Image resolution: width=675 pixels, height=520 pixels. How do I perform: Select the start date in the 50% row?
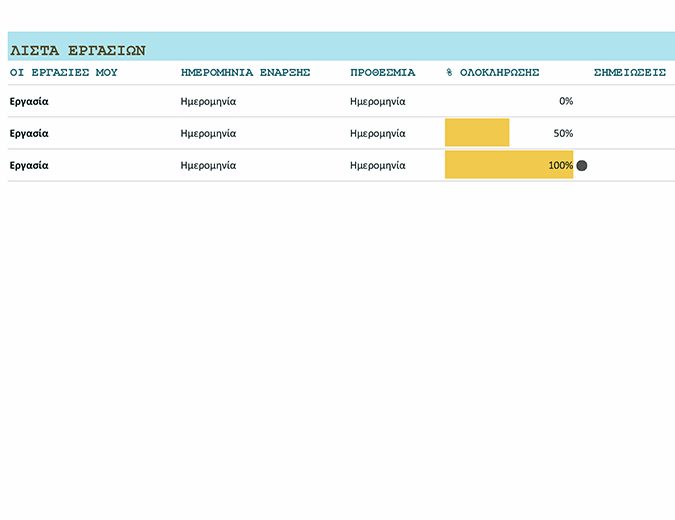(208, 133)
